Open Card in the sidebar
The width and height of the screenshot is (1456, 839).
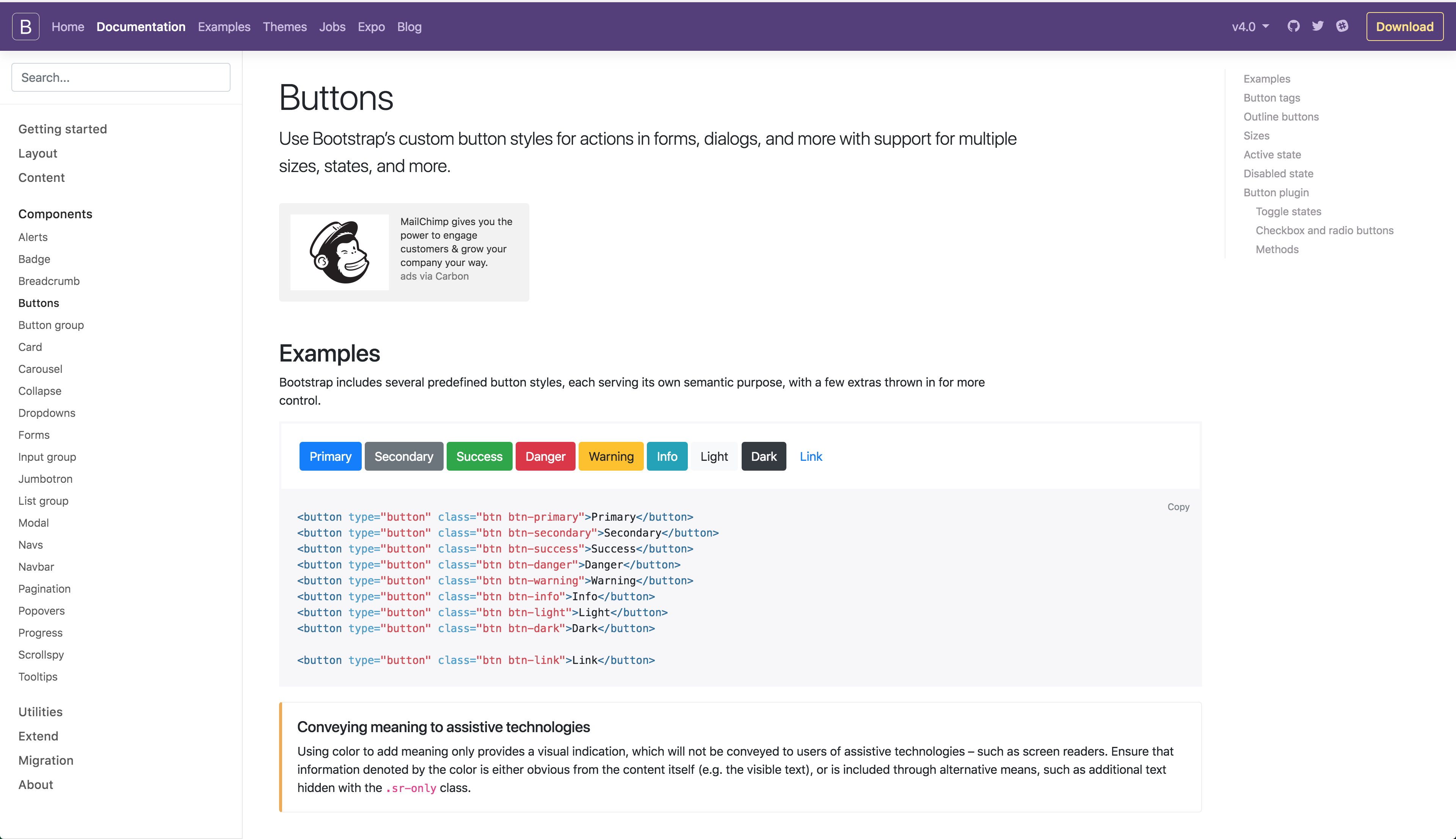(x=30, y=347)
